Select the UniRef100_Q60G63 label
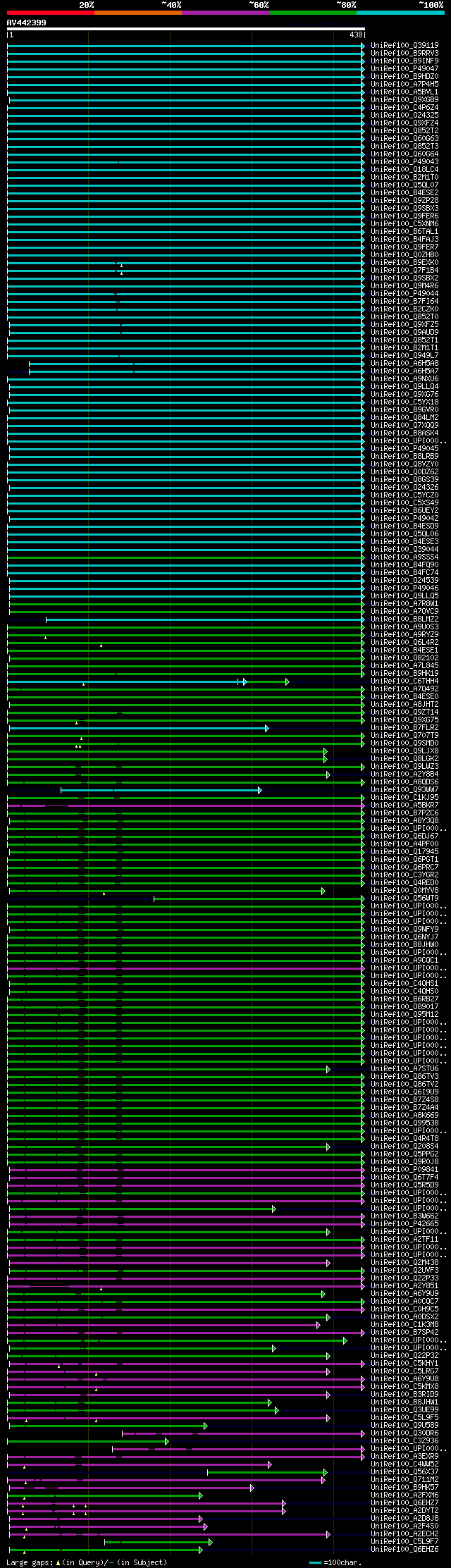 (x=404, y=139)
